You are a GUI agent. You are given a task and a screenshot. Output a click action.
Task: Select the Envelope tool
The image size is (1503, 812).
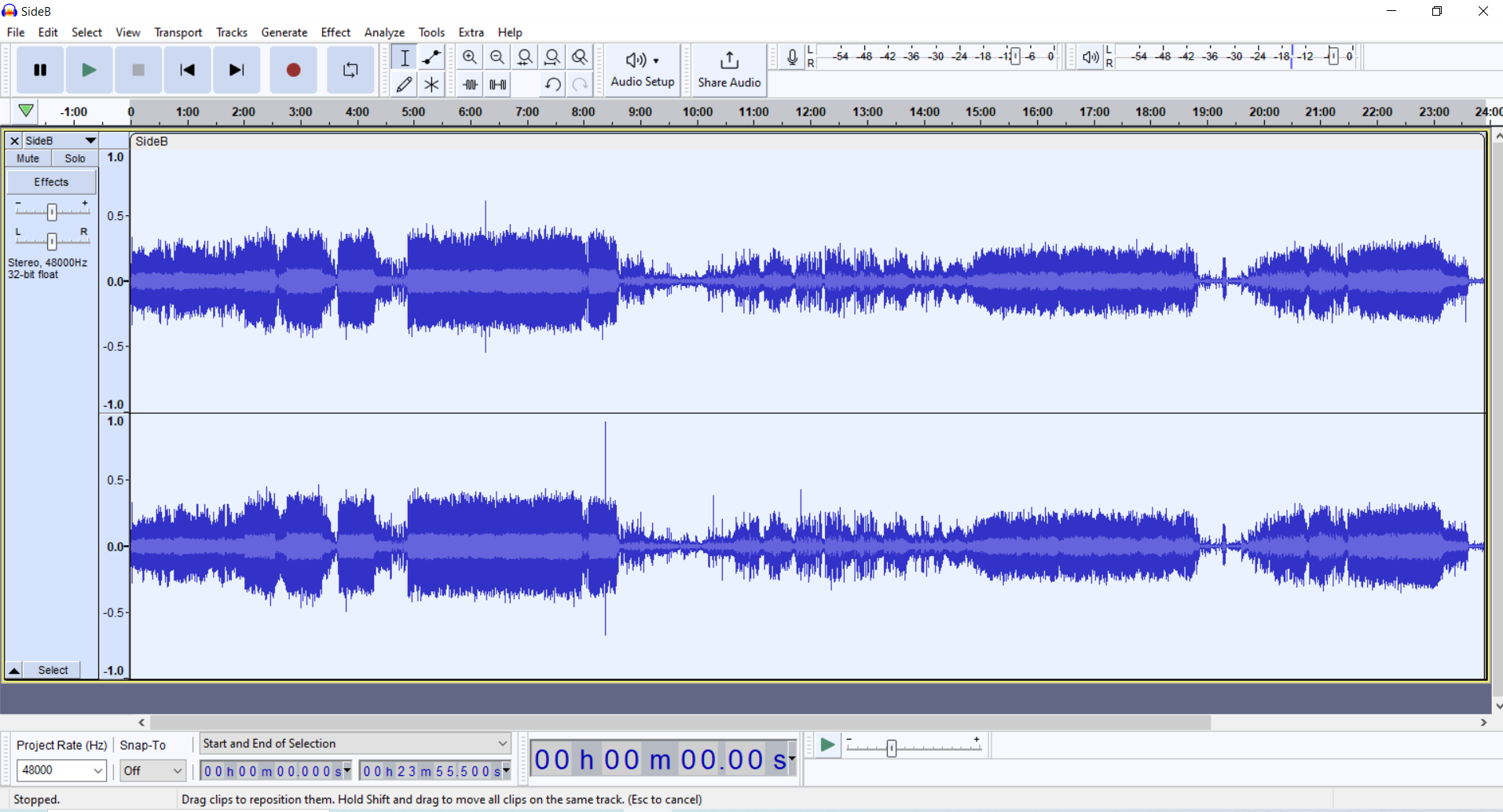pos(431,57)
